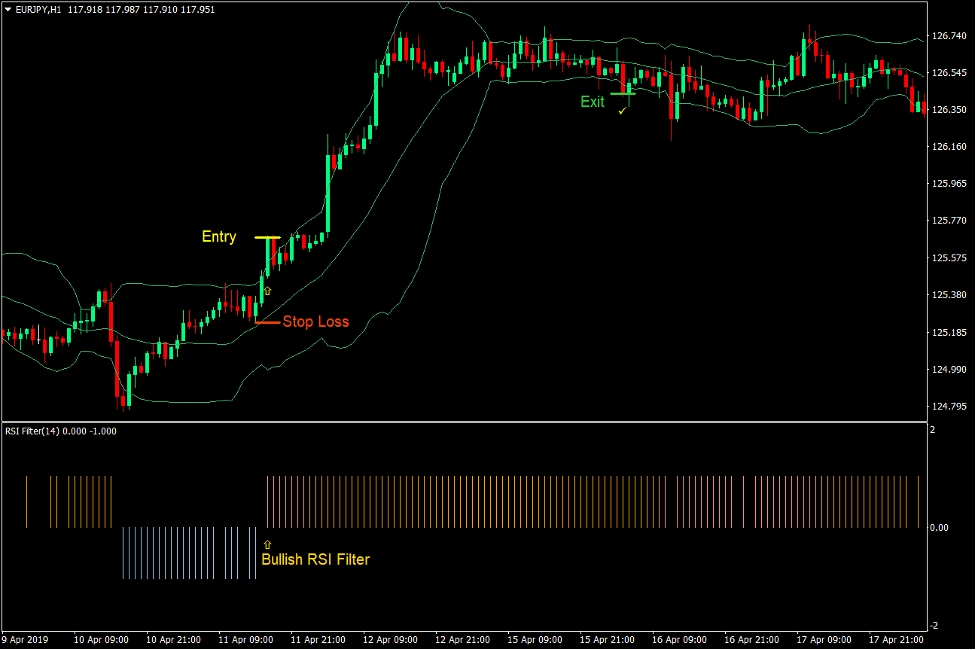
Task: Click the bullish arrow in the RSI window
Action: [266, 543]
